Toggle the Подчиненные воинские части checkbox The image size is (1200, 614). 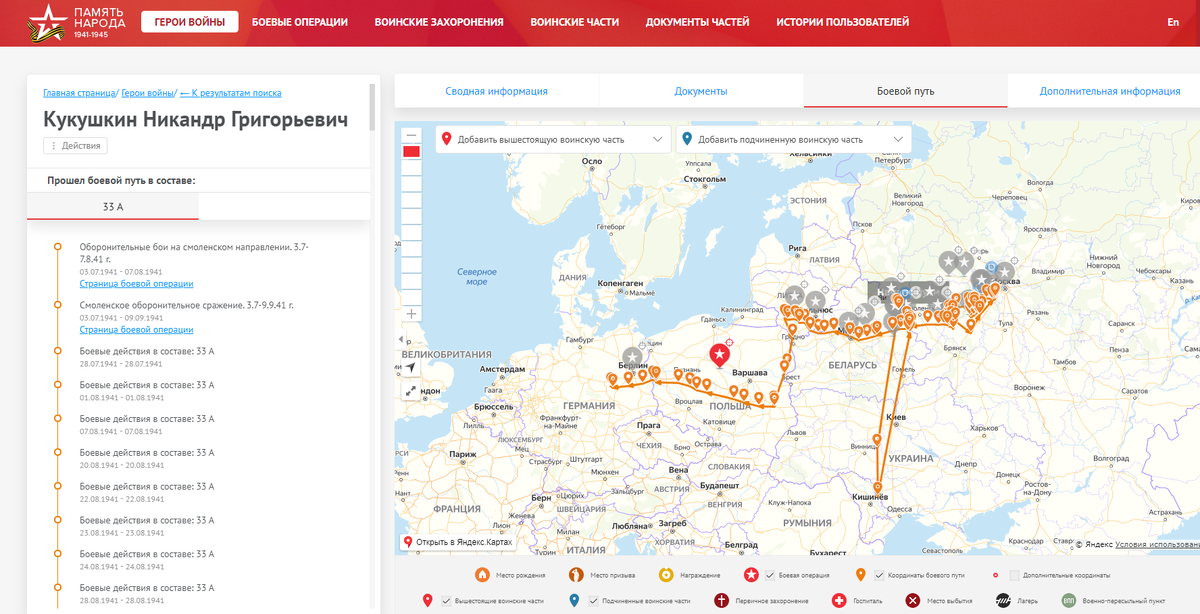(x=593, y=600)
